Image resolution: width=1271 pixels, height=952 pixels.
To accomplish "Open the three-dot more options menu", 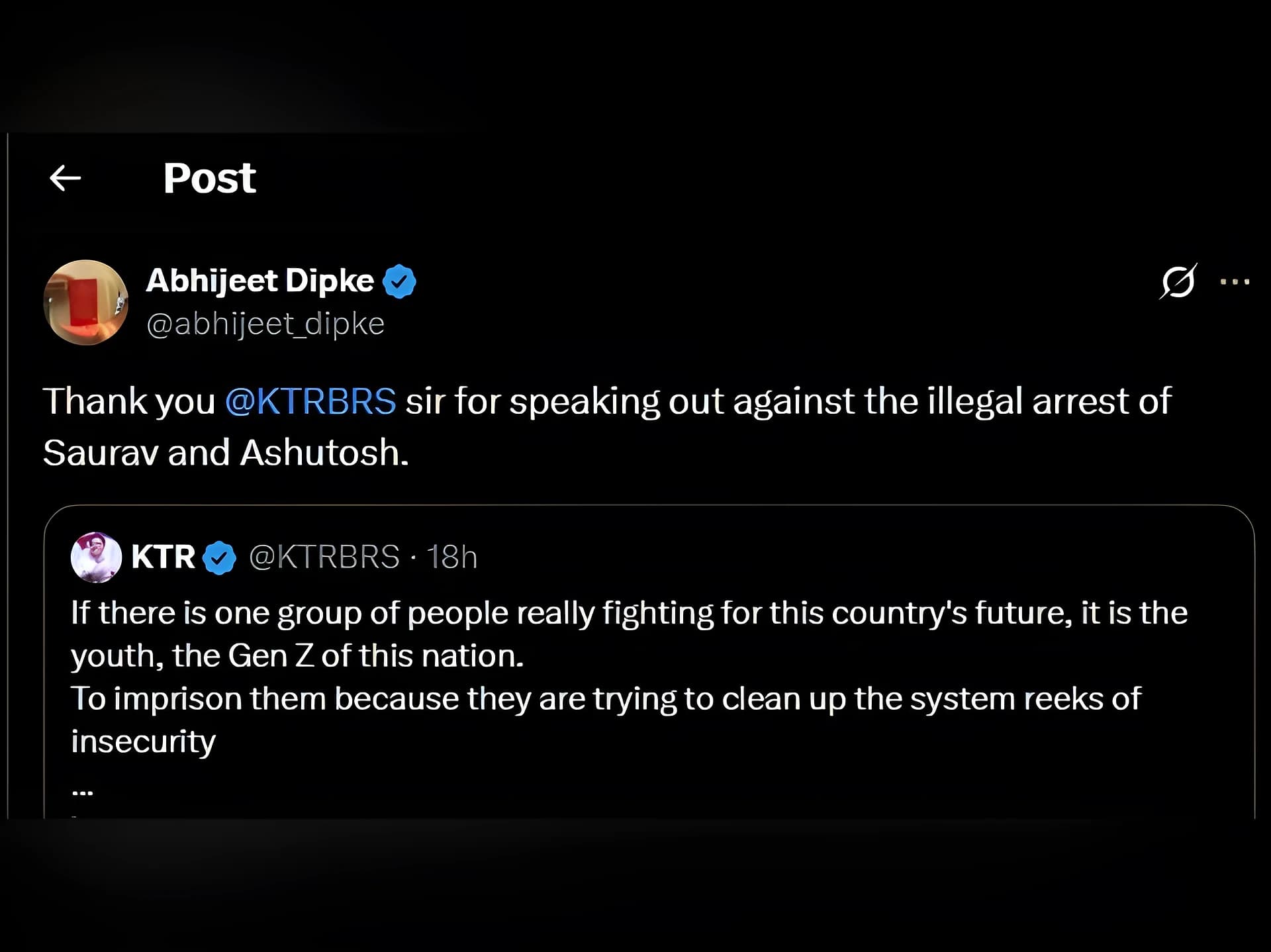I will pyautogui.click(x=1235, y=281).
